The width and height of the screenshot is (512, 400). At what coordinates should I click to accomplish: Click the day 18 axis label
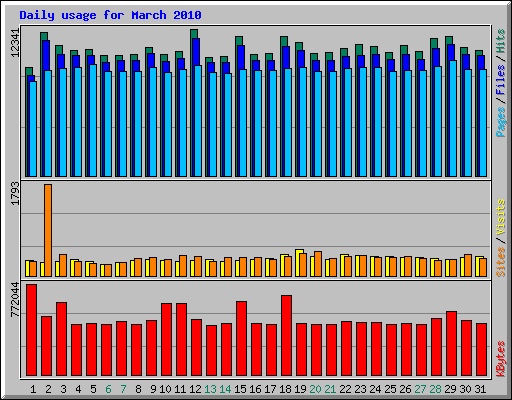285,389
